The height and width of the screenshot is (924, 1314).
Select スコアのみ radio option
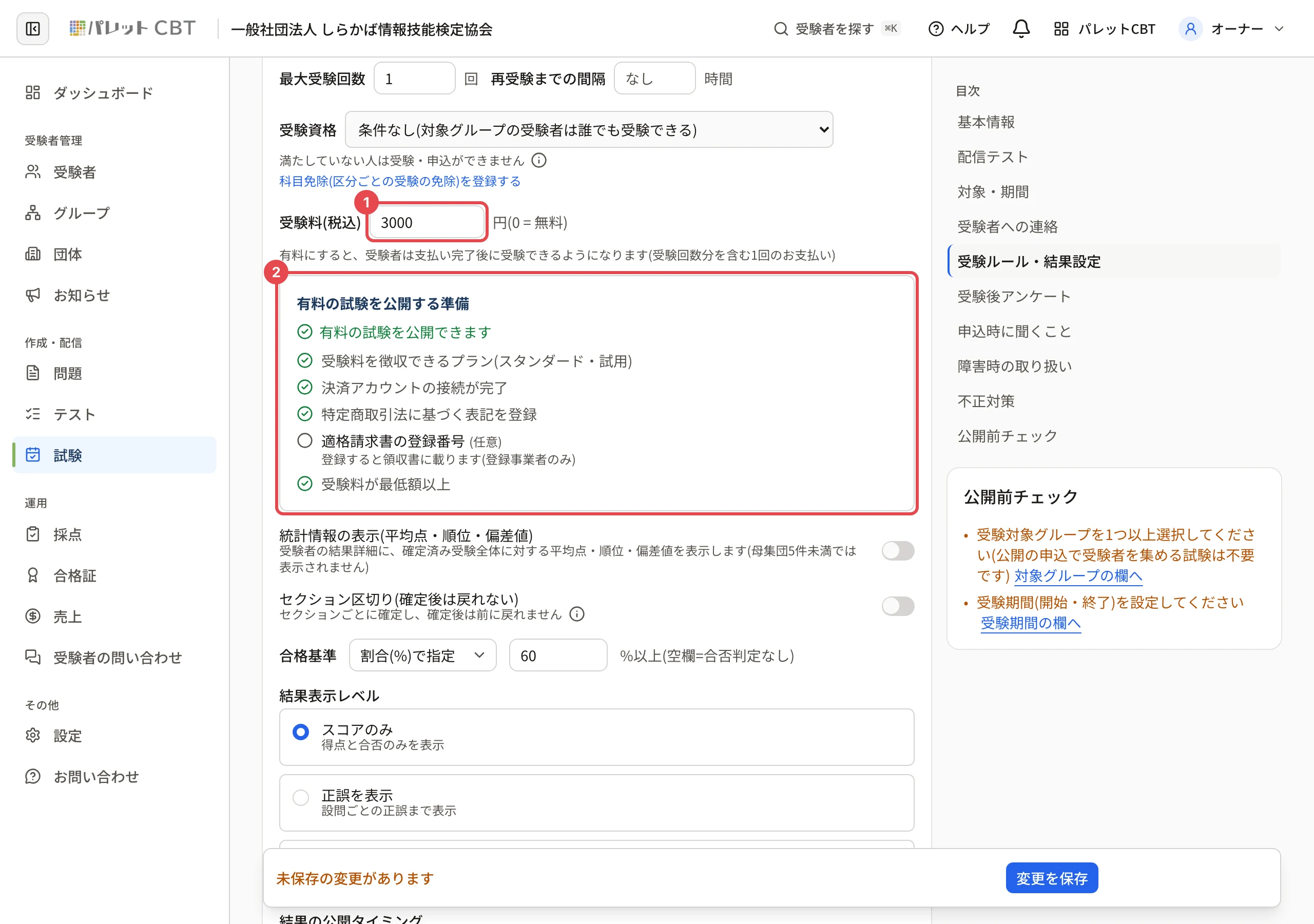(x=300, y=731)
